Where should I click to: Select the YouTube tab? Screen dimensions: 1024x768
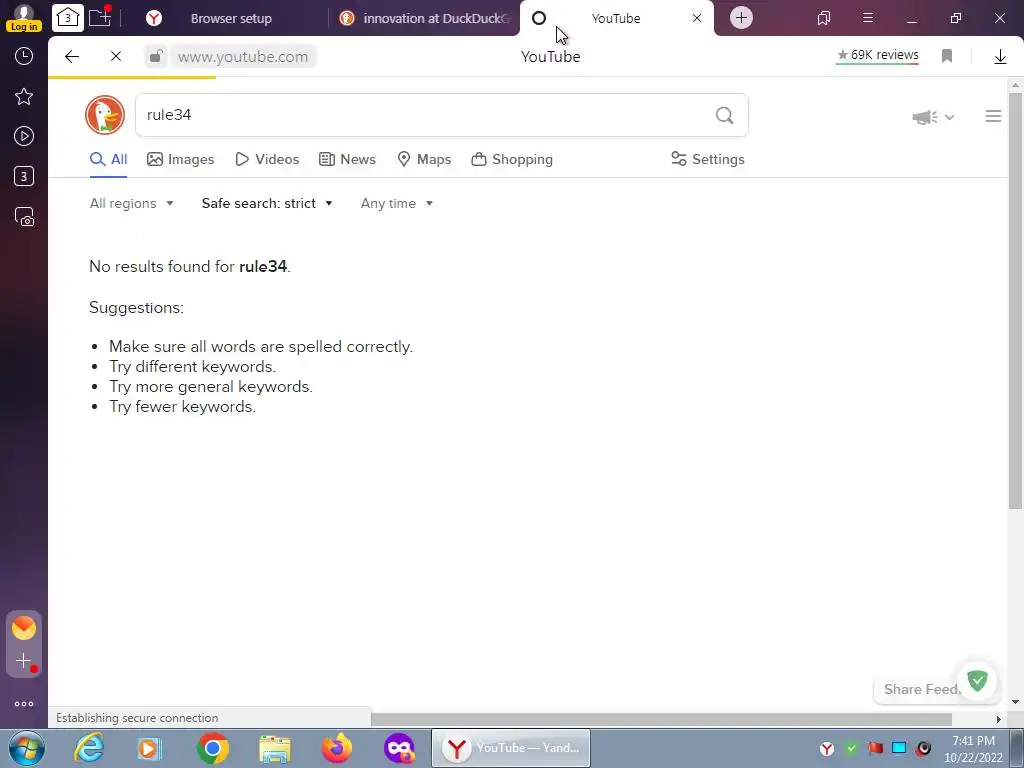[x=616, y=18]
